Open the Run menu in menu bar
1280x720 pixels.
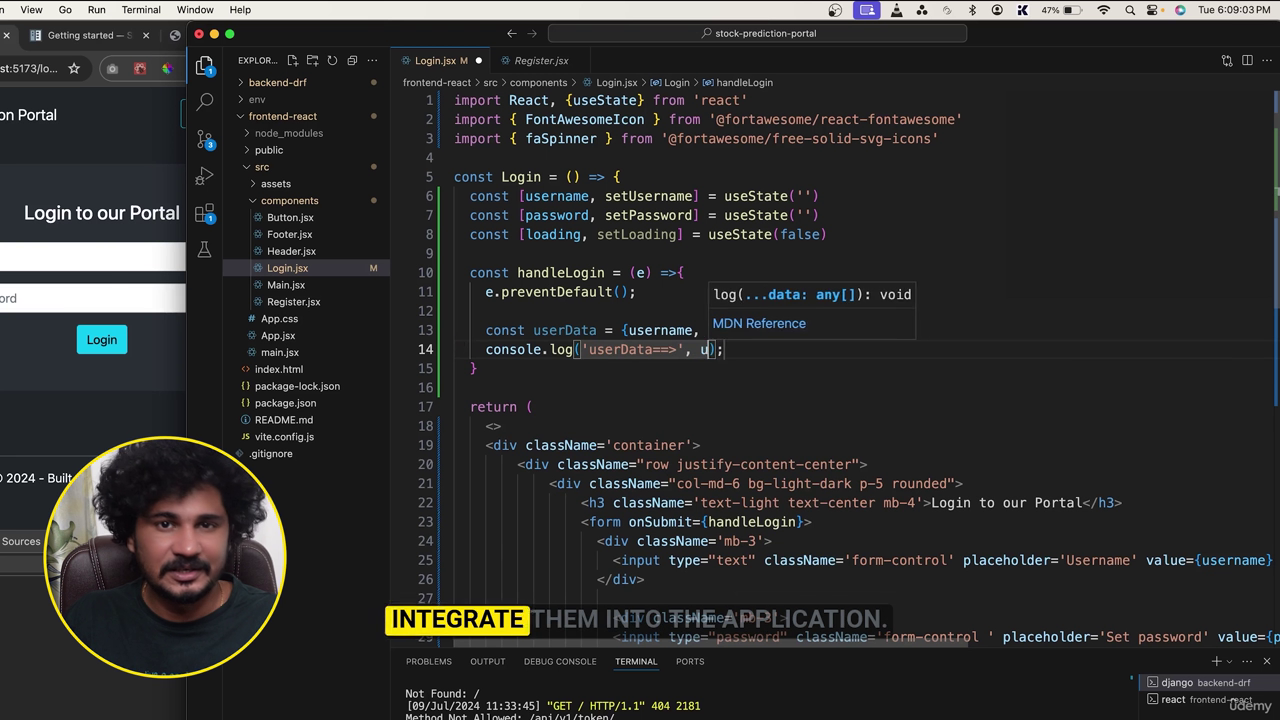(97, 10)
